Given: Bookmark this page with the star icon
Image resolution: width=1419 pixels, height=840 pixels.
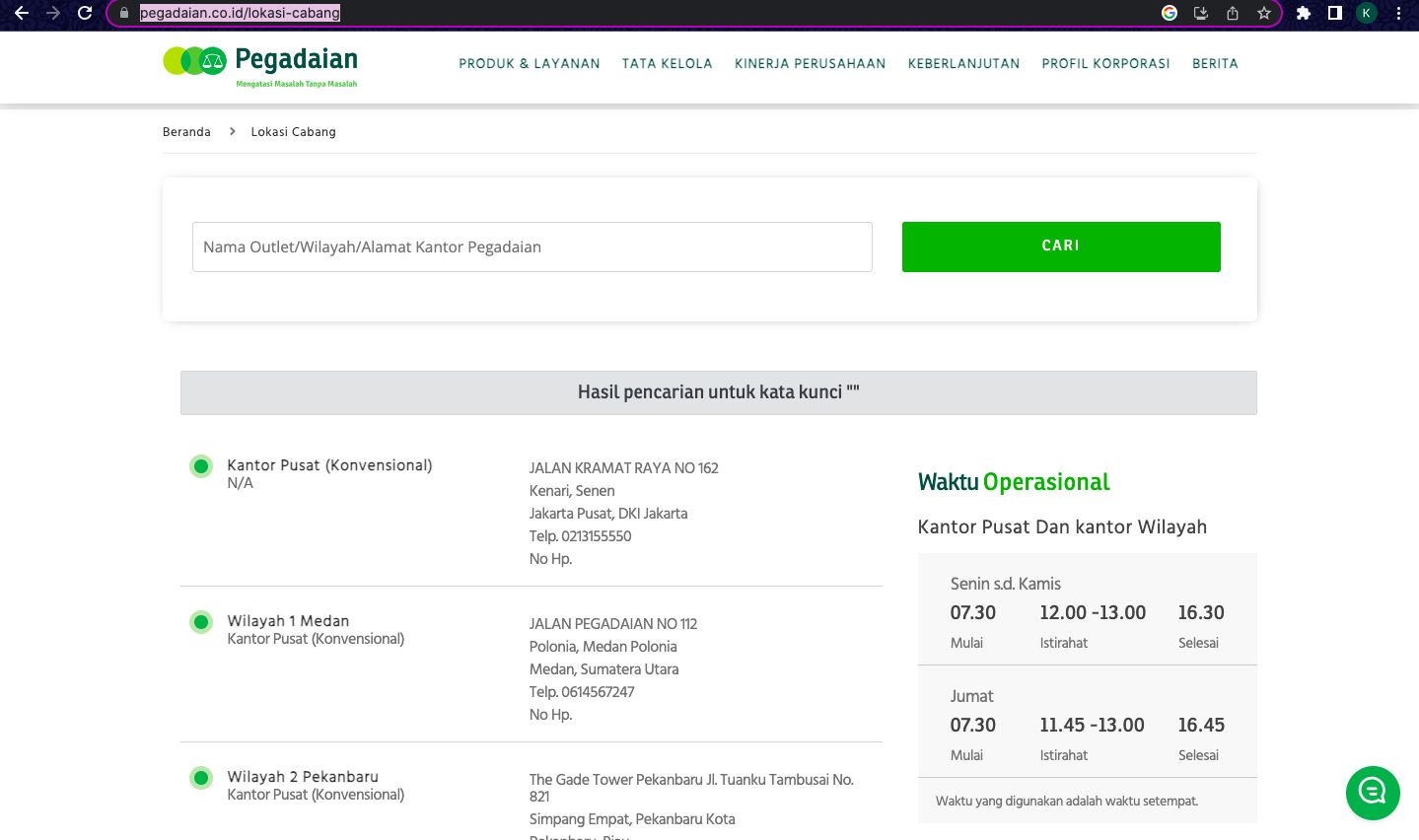Looking at the screenshot, I should tap(1264, 13).
